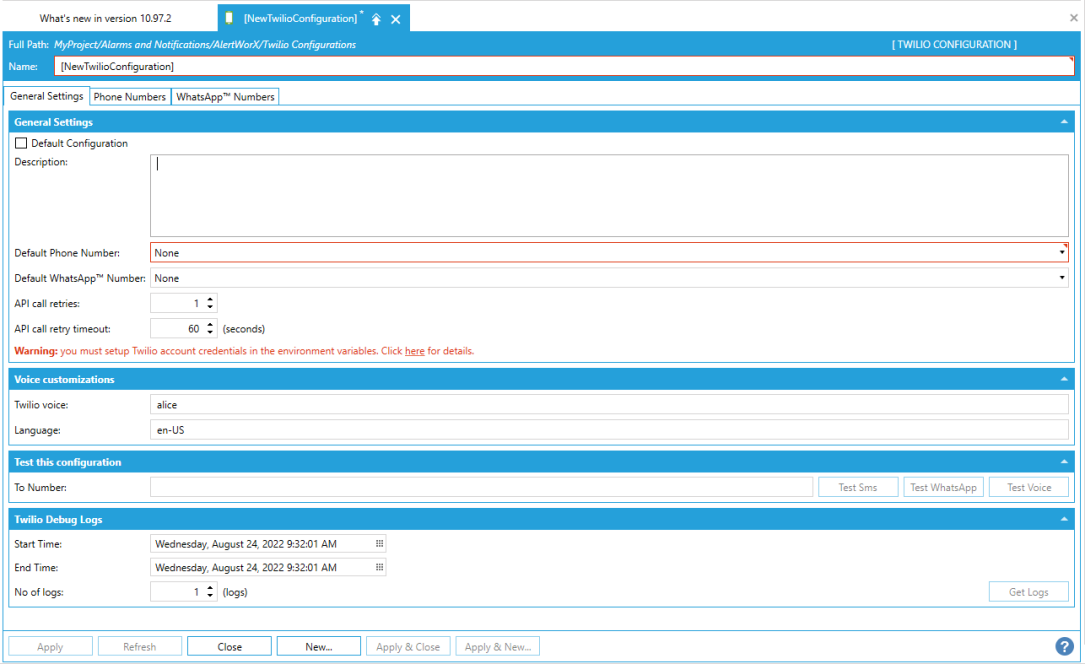Switch to the WhatsApp Numbers tab
Viewport: 1085px width, 664px height.
coord(225,97)
